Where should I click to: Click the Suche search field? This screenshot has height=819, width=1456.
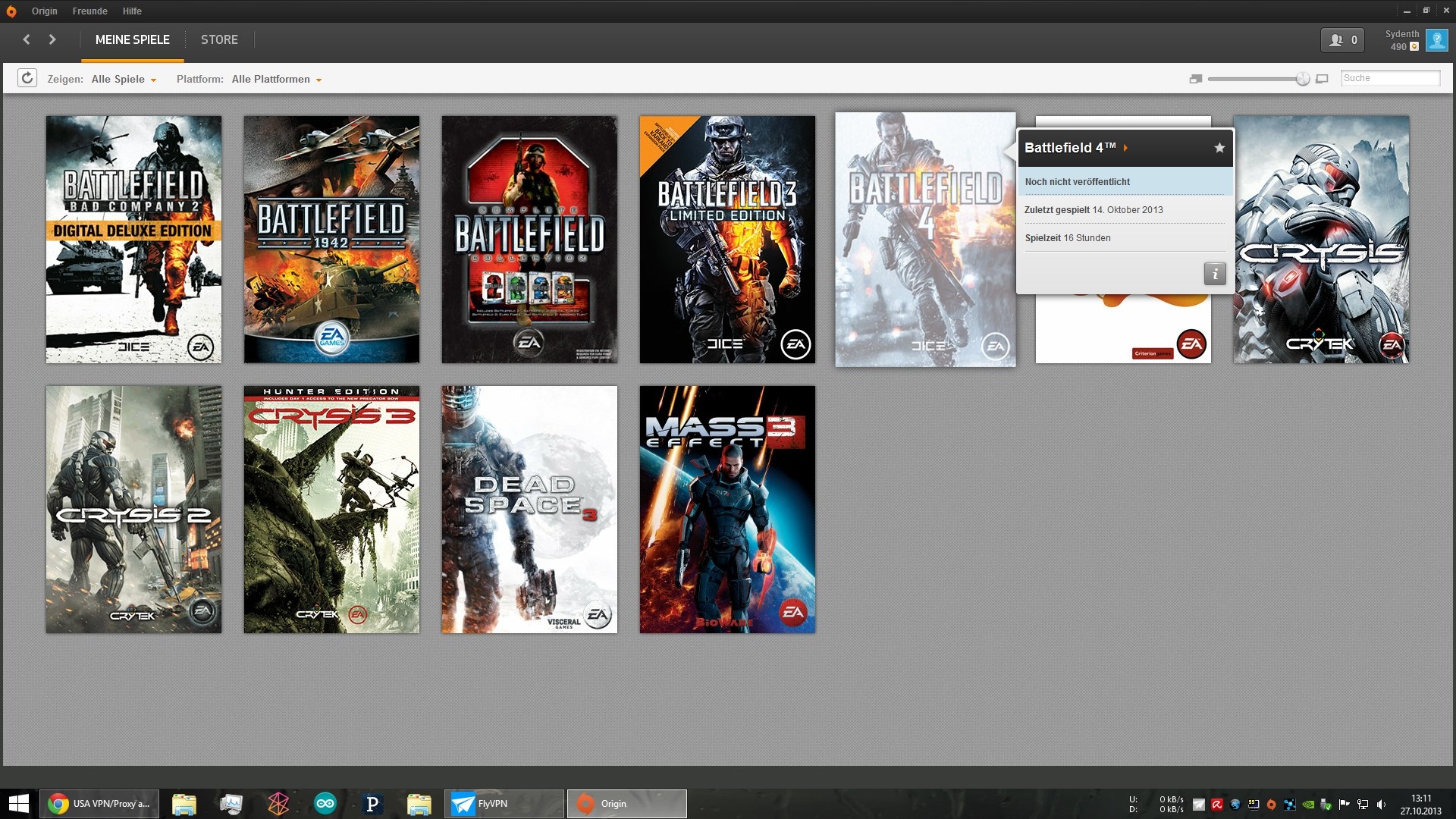1389,78
